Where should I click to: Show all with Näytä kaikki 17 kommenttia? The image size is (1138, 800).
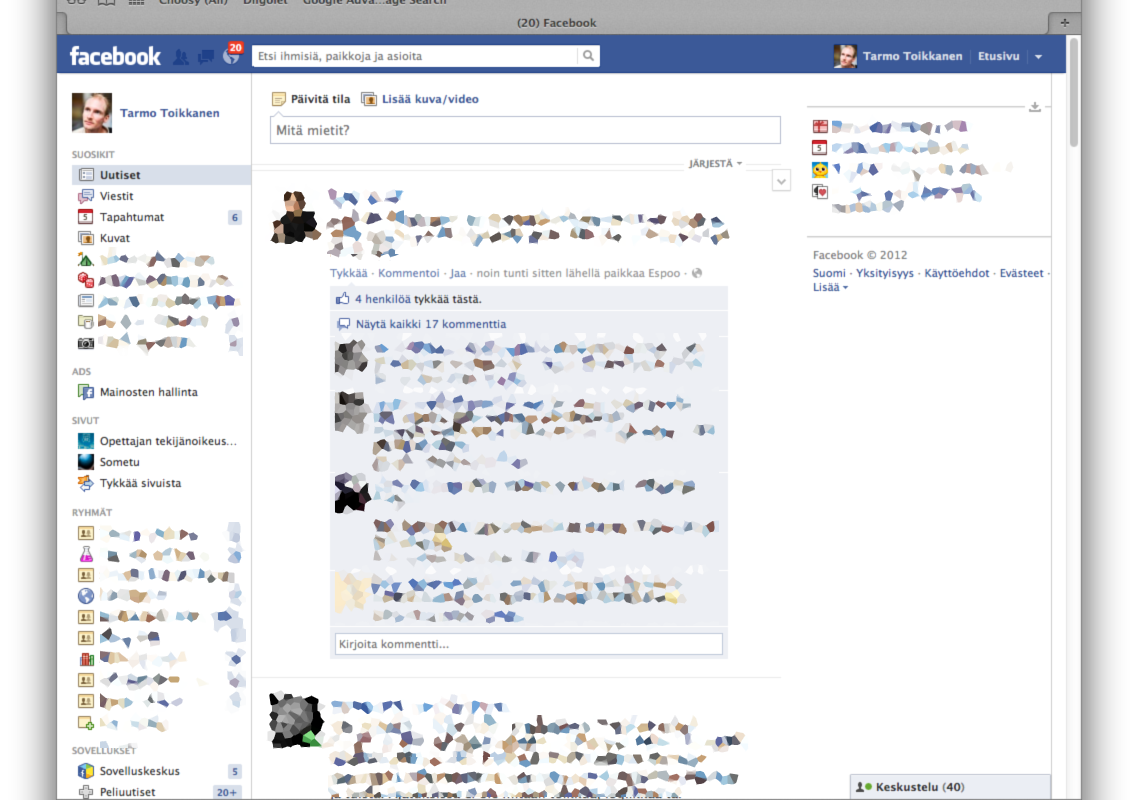tap(431, 325)
